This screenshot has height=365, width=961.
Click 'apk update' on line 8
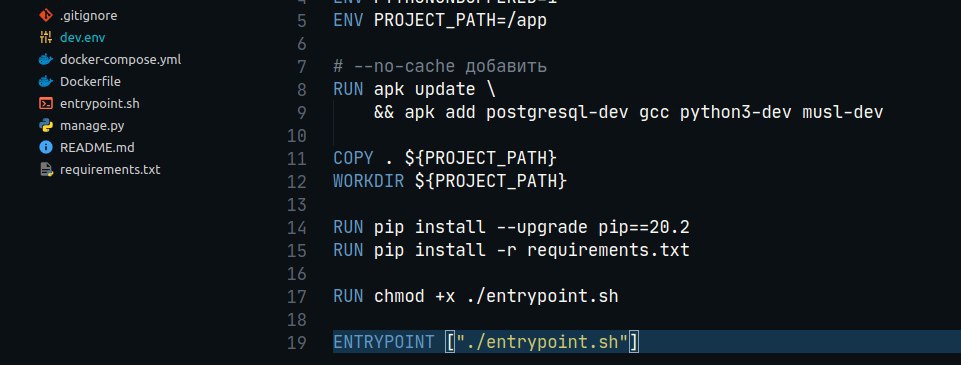click(x=425, y=89)
